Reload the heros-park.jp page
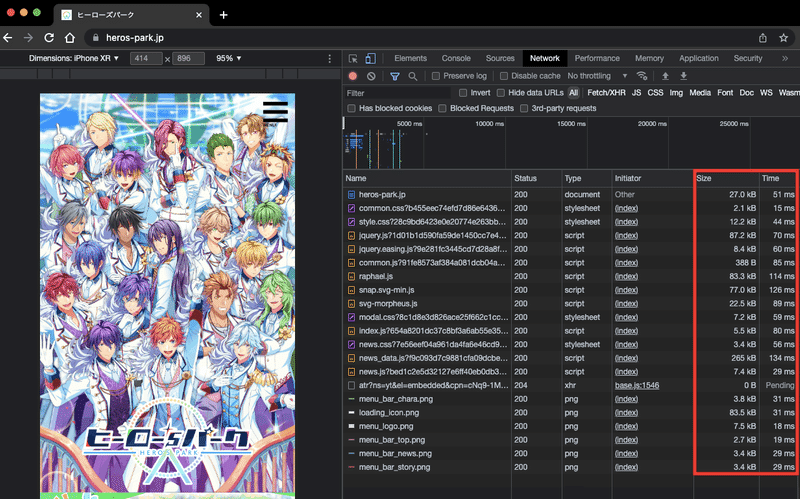This screenshot has height=499, width=800. tap(49, 38)
